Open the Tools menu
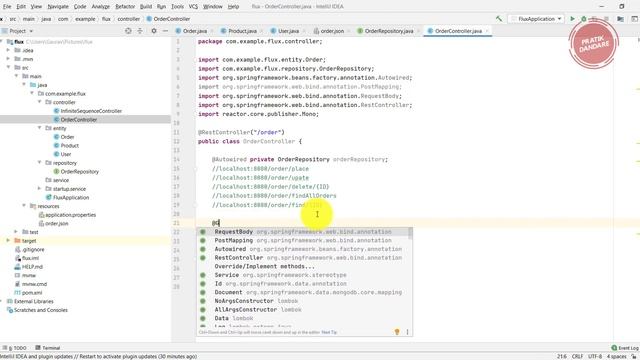Screen dimensions: 640x360 (x=177, y=7)
